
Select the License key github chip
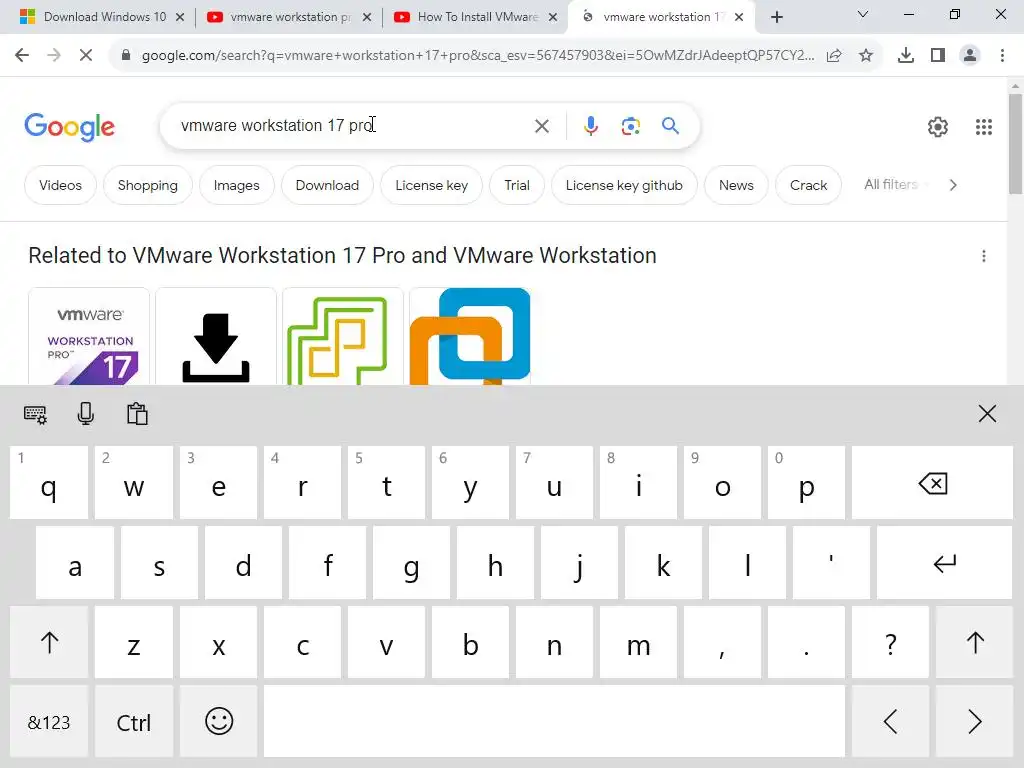tap(624, 185)
